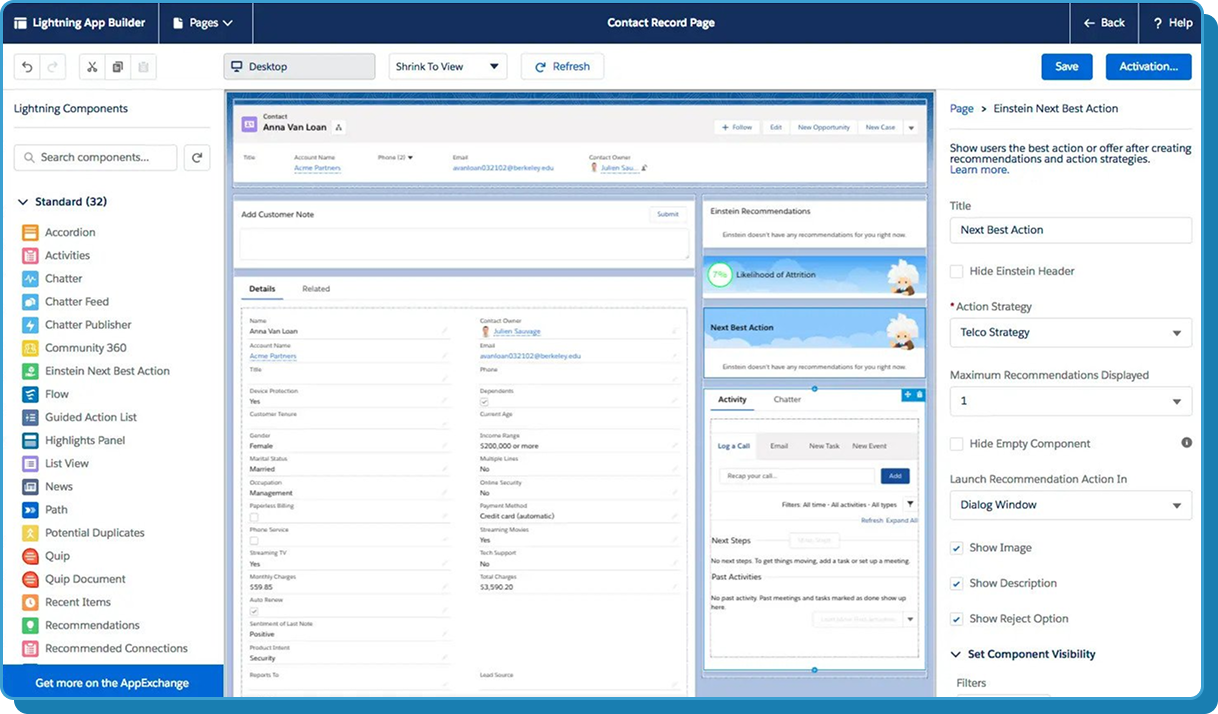Click the undo arrow icon
The width and height of the screenshot is (1218, 714).
(x=27, y=67)
